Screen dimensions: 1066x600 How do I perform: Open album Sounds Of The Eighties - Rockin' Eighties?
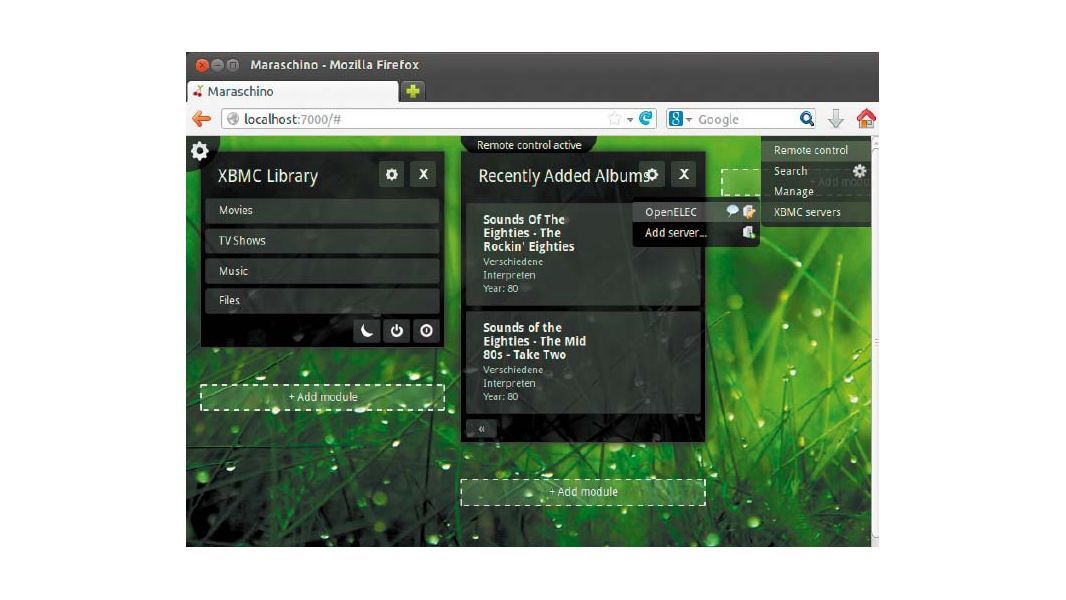583,253
